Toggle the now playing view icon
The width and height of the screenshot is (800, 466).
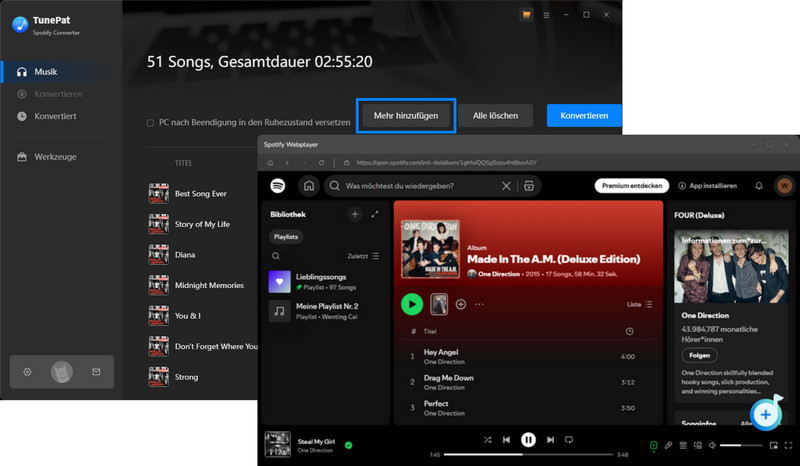click(x=654, y=446)
